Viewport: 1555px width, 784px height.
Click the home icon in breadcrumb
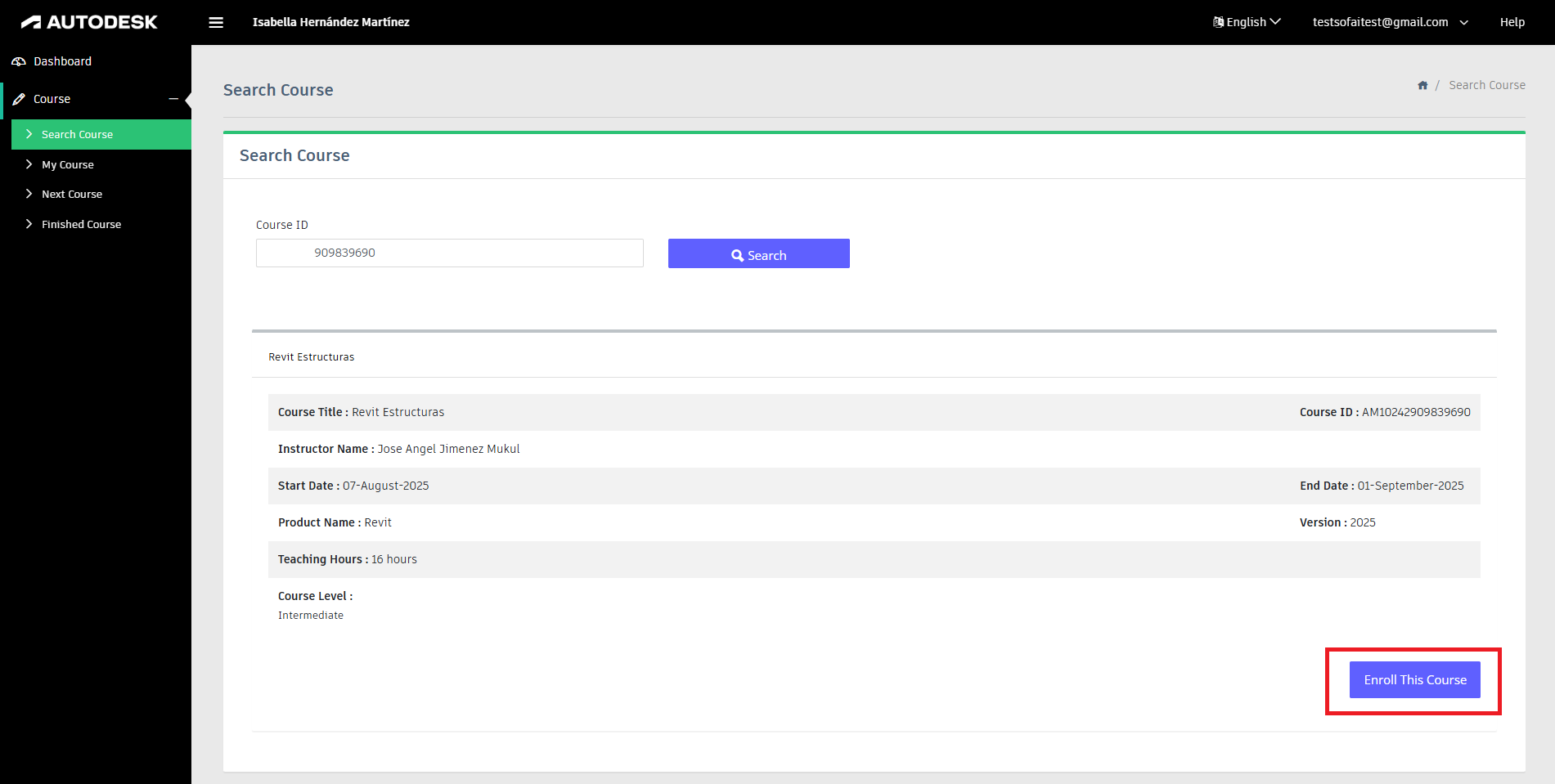pyautogui.click(x=1422, y=85)
